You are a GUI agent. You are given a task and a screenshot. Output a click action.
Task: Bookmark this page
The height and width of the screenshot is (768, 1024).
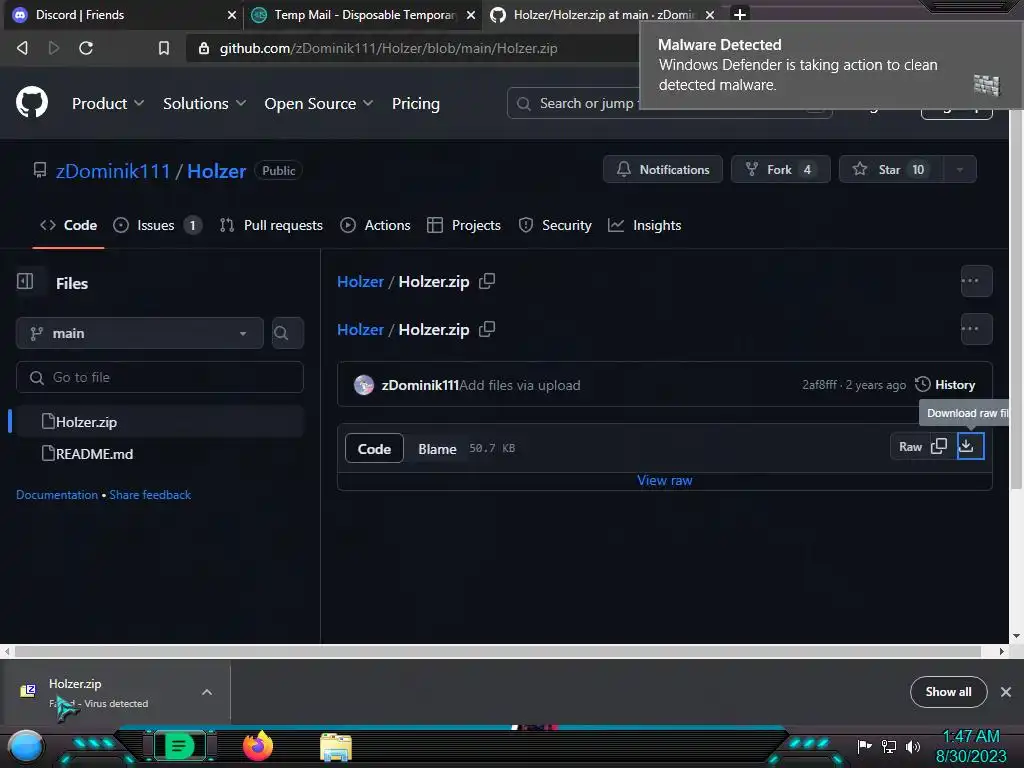pos(163,48)
